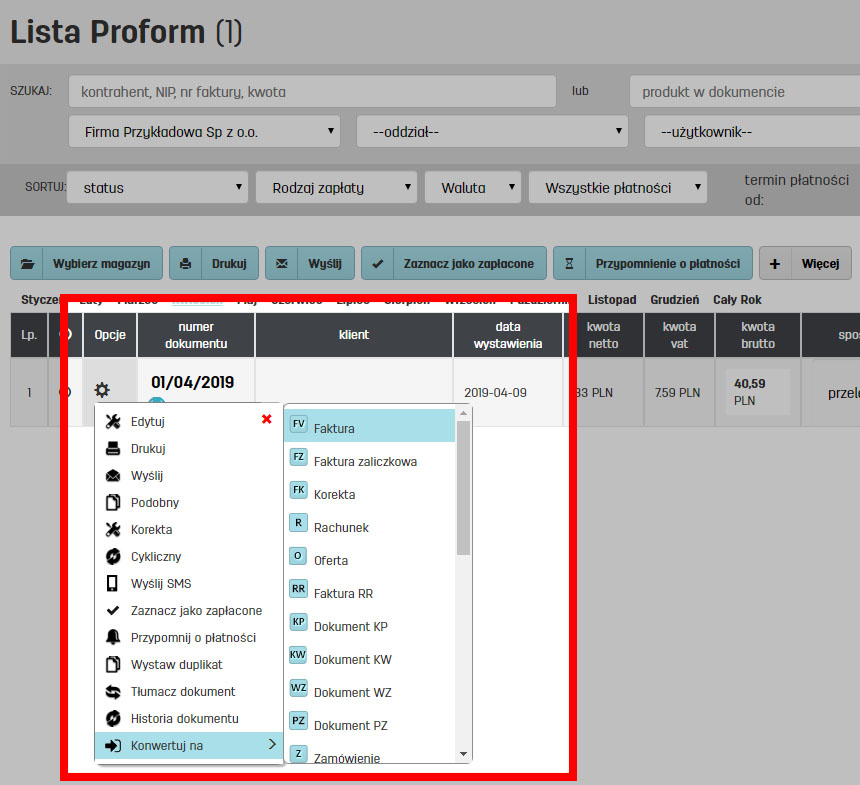Click the FV badge icon beside Faktura
Image resolution: width=860 pixels, height=785 pixels.
298,424
